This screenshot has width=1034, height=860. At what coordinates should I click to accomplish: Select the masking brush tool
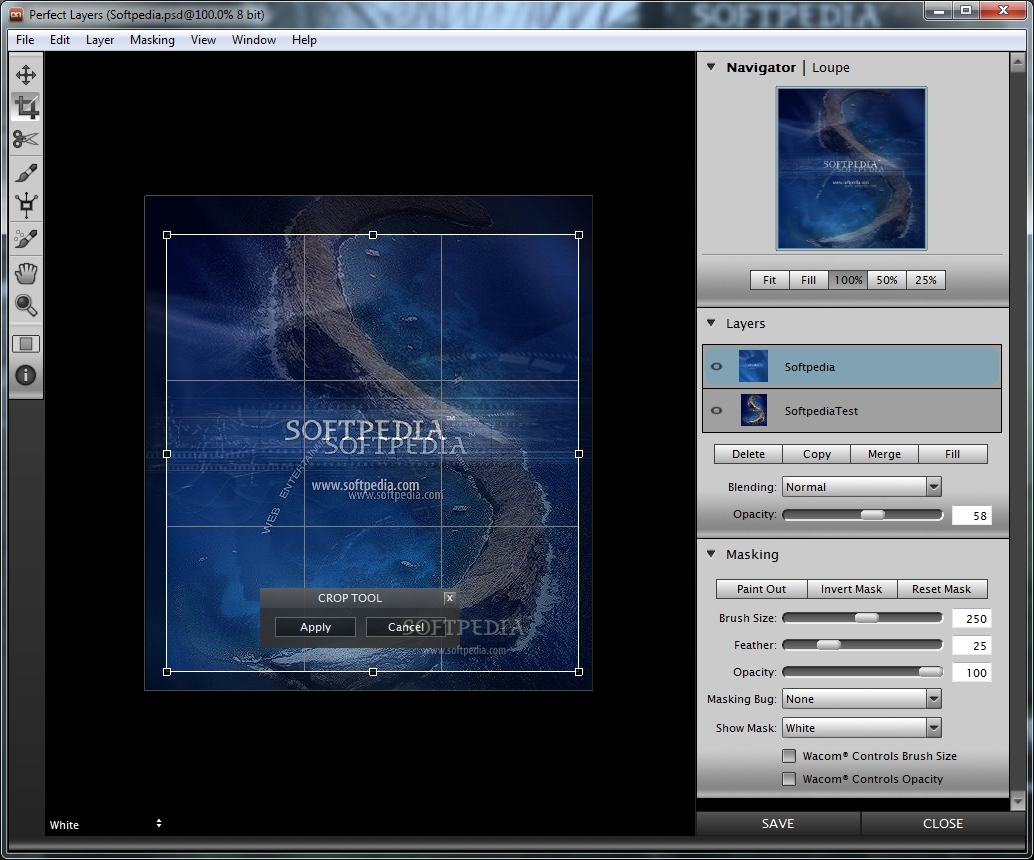tap(26, 173)
